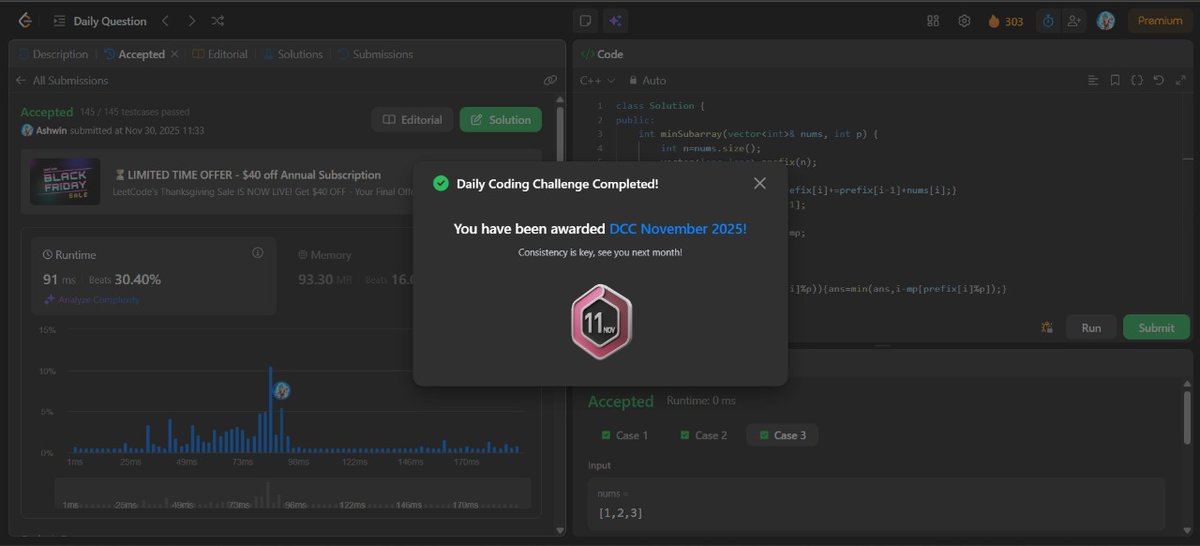Click the November 11 badge medal
This screenshot has width=1200, height=546.
tap(600, 321)
